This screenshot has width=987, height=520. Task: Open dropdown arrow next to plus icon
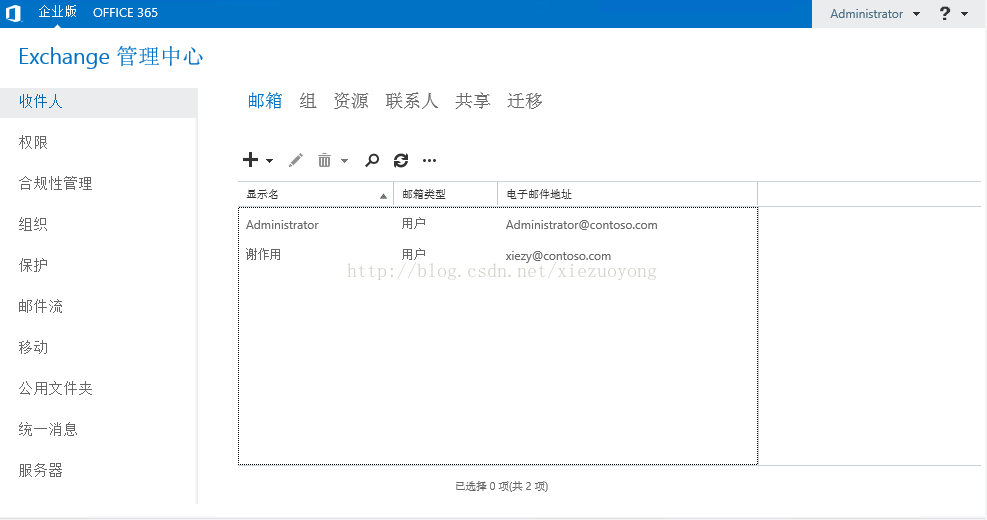(x=269, y=161)
